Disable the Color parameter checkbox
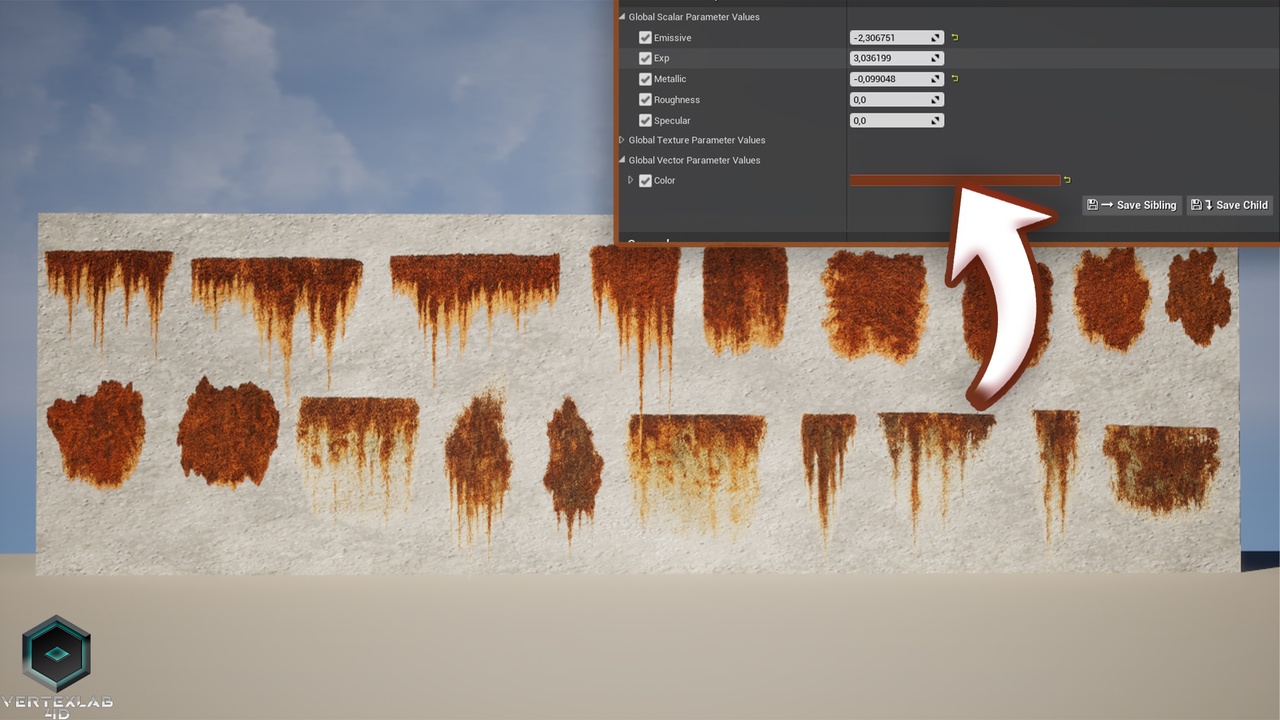 [645, 180]
